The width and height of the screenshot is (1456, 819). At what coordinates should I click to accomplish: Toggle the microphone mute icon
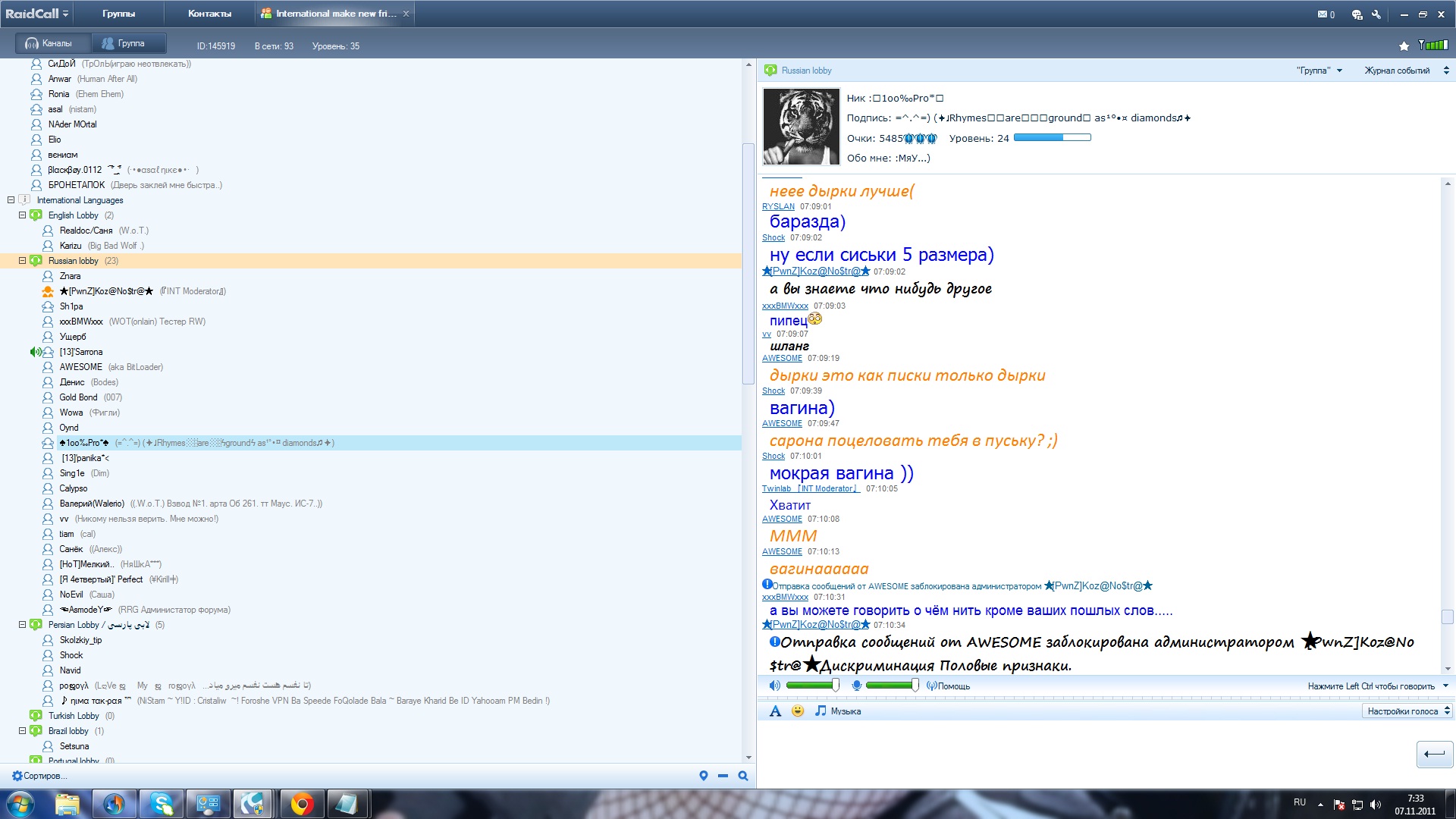(x=856, y=686)
